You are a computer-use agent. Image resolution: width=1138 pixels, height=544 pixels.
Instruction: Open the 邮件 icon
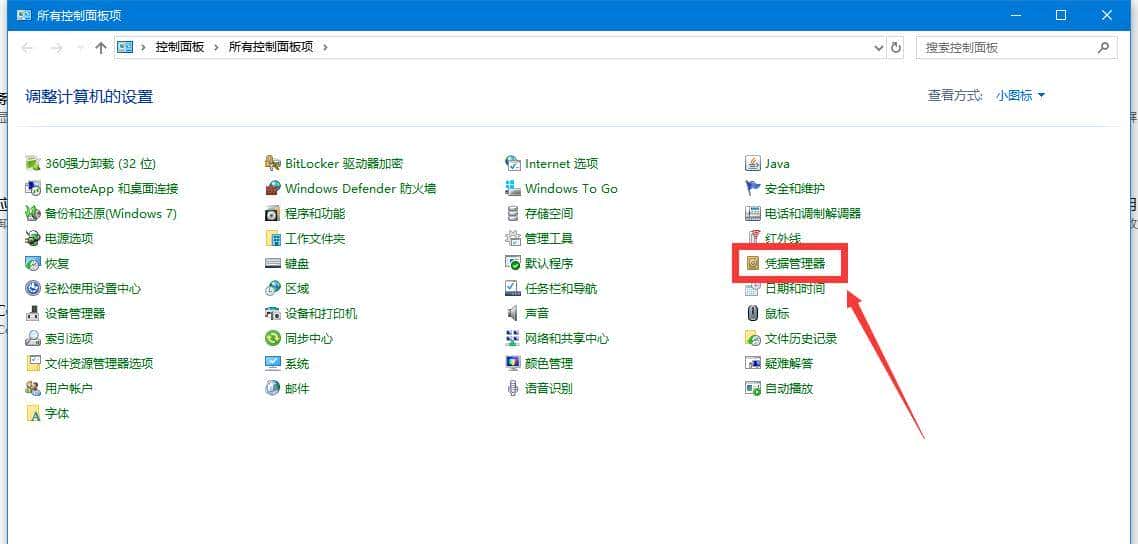coord(273,388)
